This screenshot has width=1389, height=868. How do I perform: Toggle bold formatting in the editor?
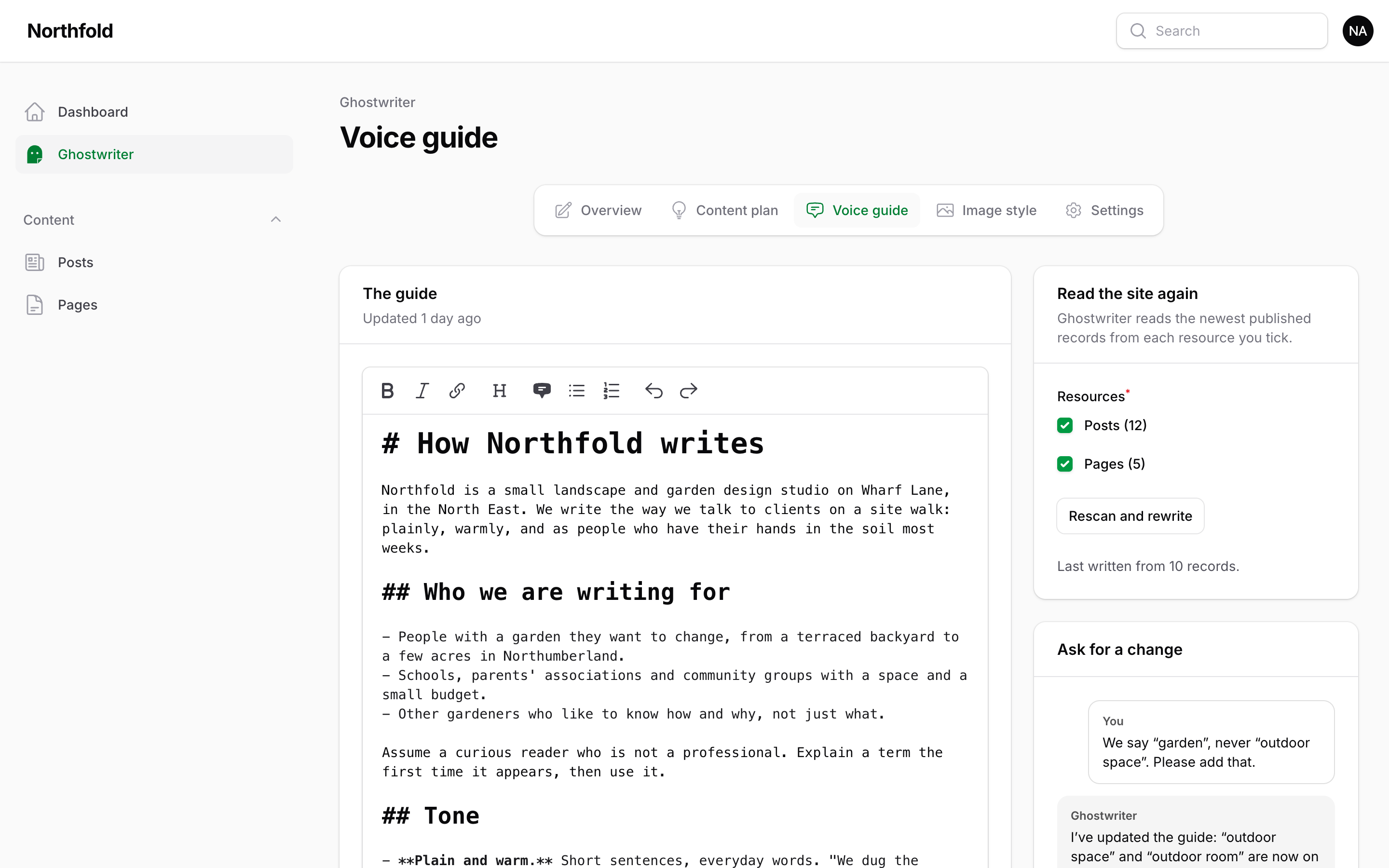pos(387,391)
